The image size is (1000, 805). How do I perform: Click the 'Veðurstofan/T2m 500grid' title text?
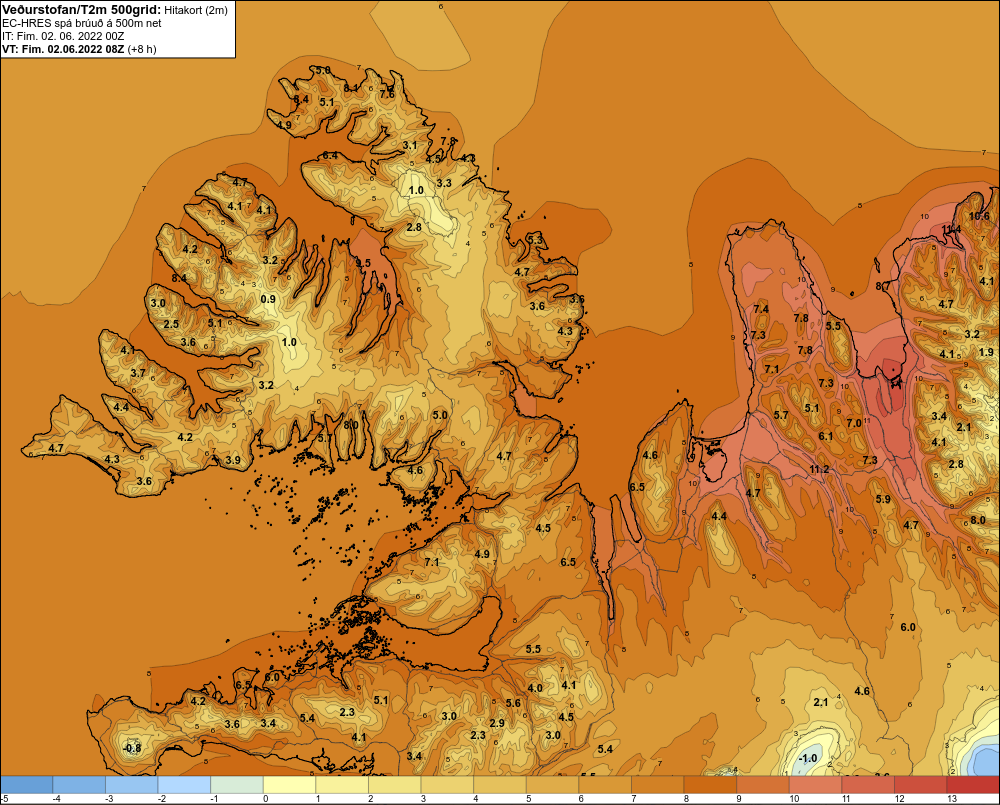coord(81,10)
